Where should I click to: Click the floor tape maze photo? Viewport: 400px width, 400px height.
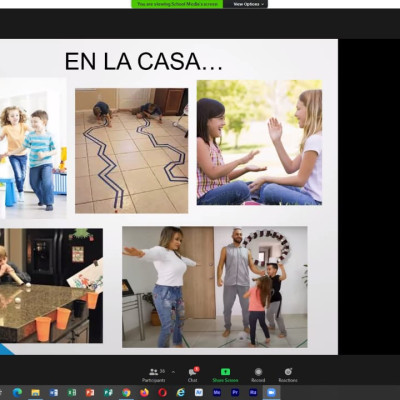pyautogui.click(x=131, y=151)
